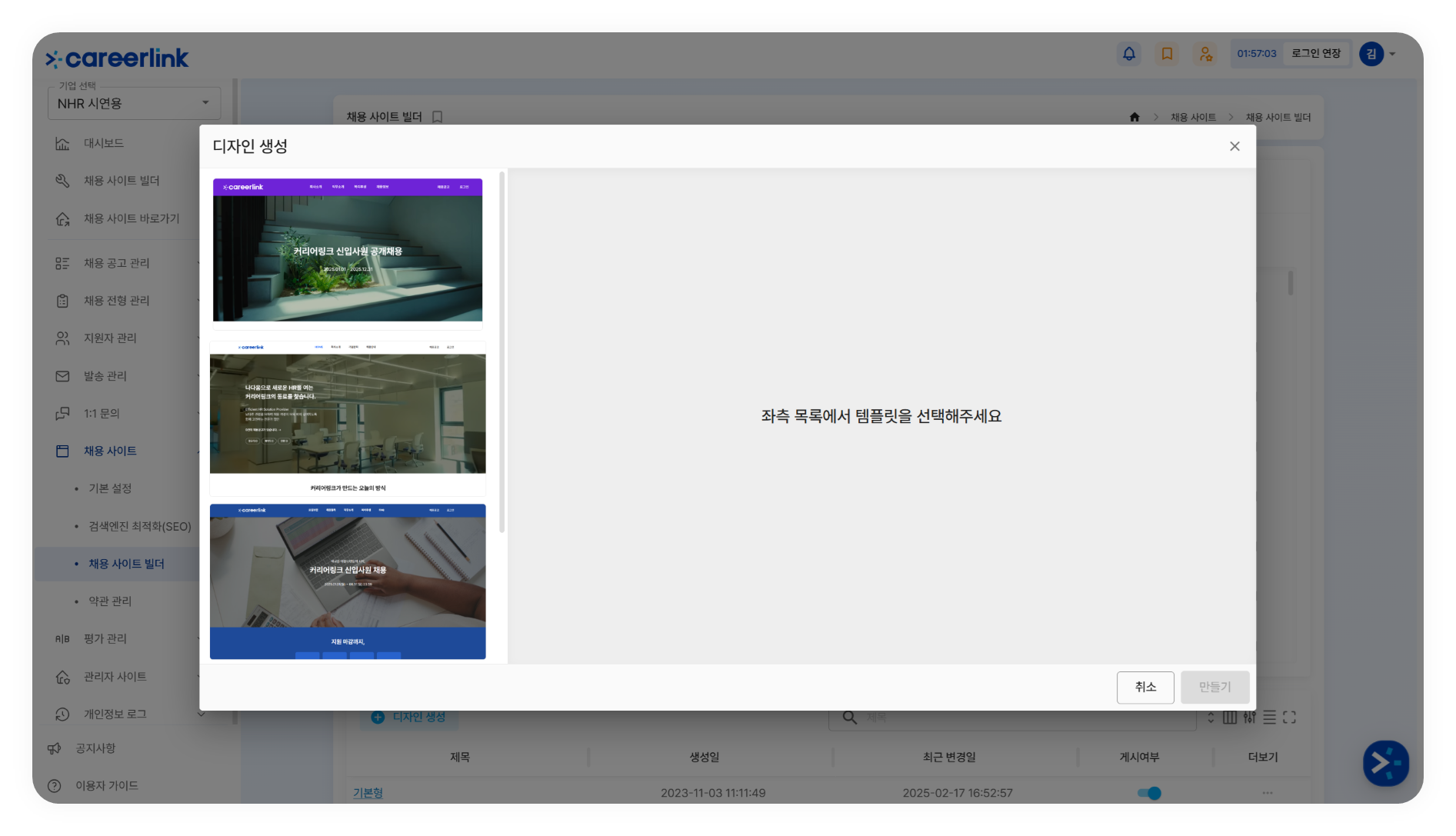Expand 채용 전형 관리 menu
1456x836 pixels.
(117, 301)
